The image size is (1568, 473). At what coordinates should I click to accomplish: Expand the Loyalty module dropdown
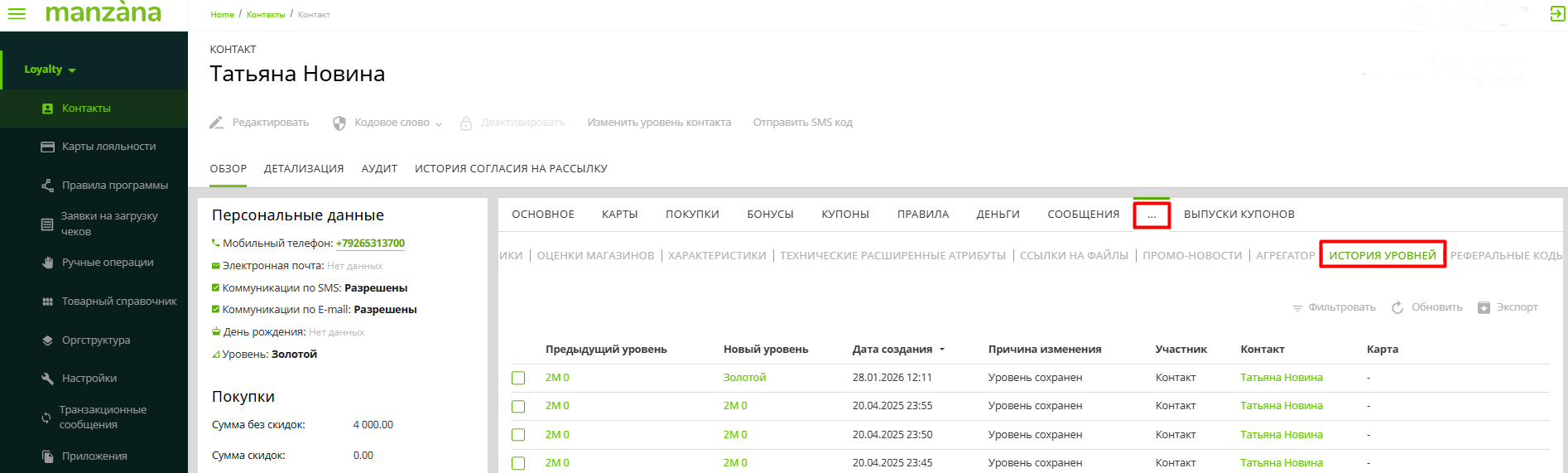(x=50, y=70)
